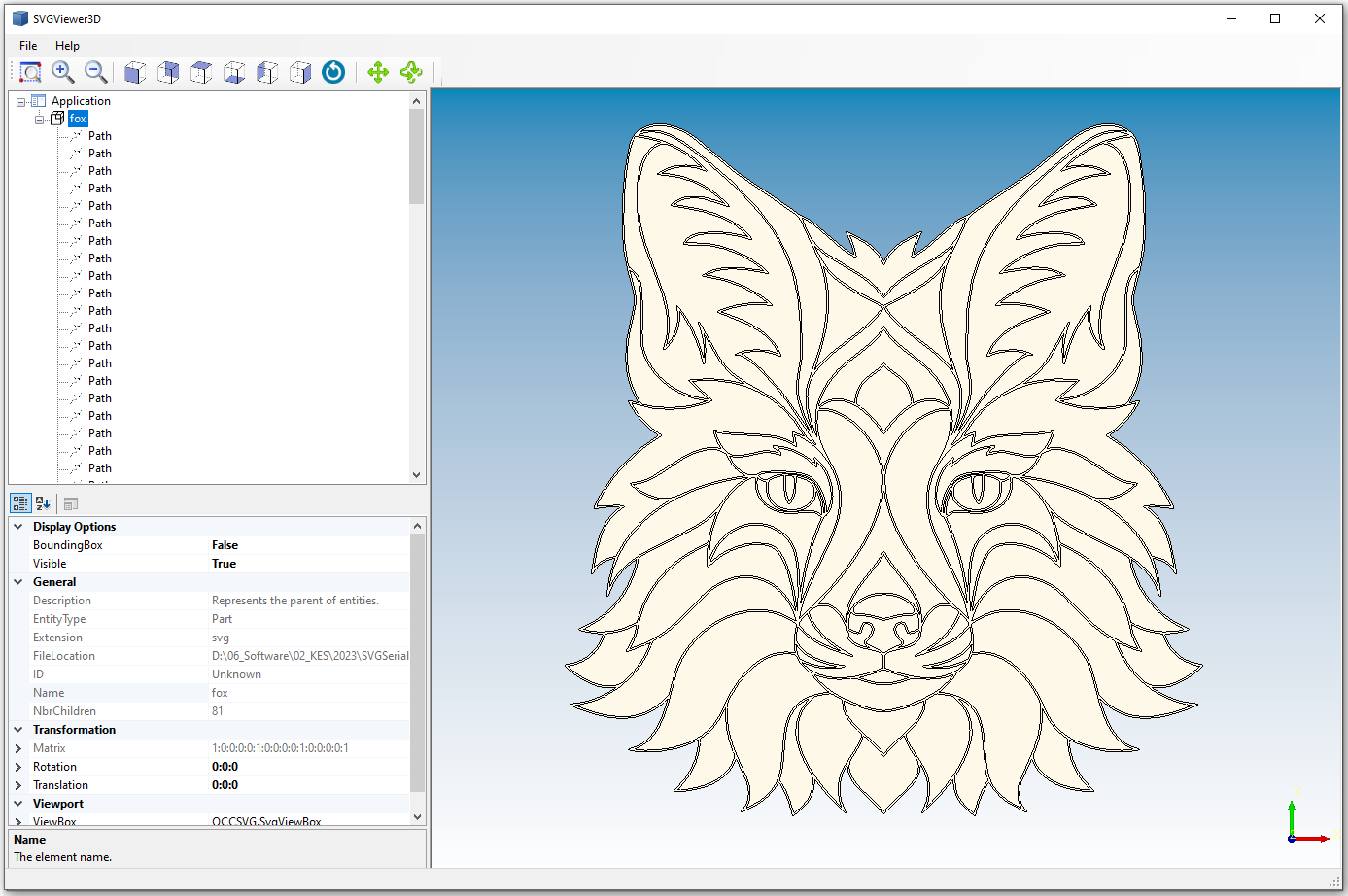Switch to the front view cube
Screen dimensions: 1348x896
135,72
